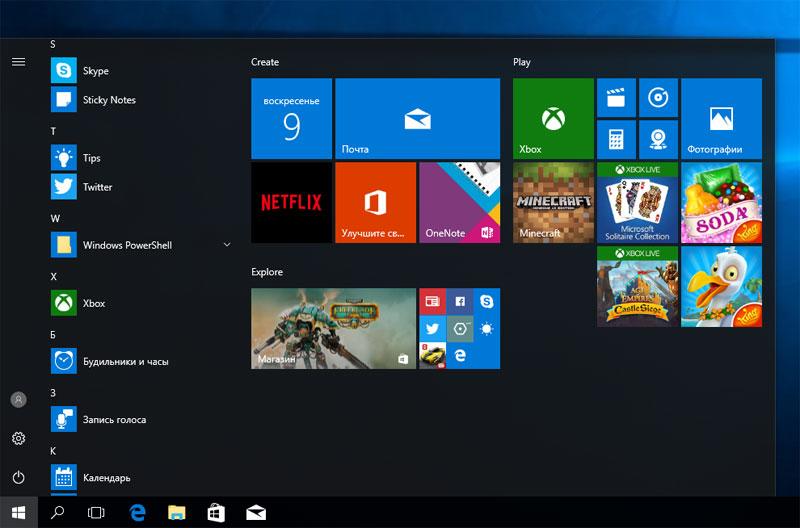This screenshot has width=800, height=528.
Task: Open Microsoft Edge from the taskbar
Action: pos(136,513)
